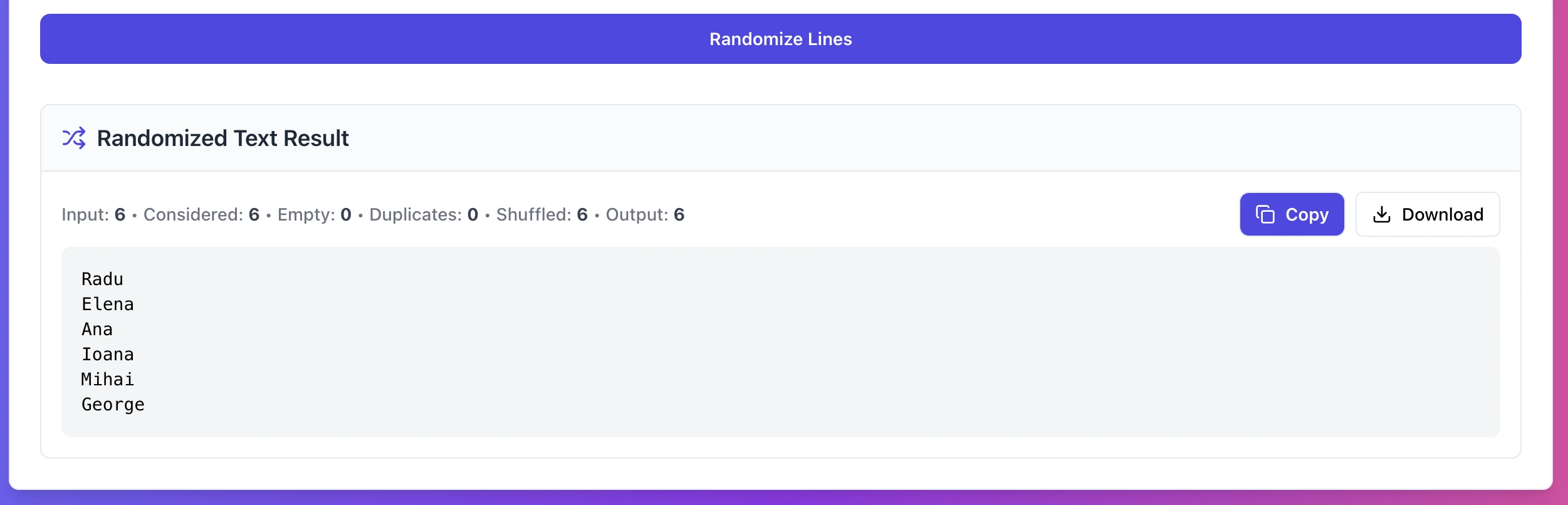Click the Input count statistic
The width and height of the screenshot is (1568, 505).
(x=93, y=215)
